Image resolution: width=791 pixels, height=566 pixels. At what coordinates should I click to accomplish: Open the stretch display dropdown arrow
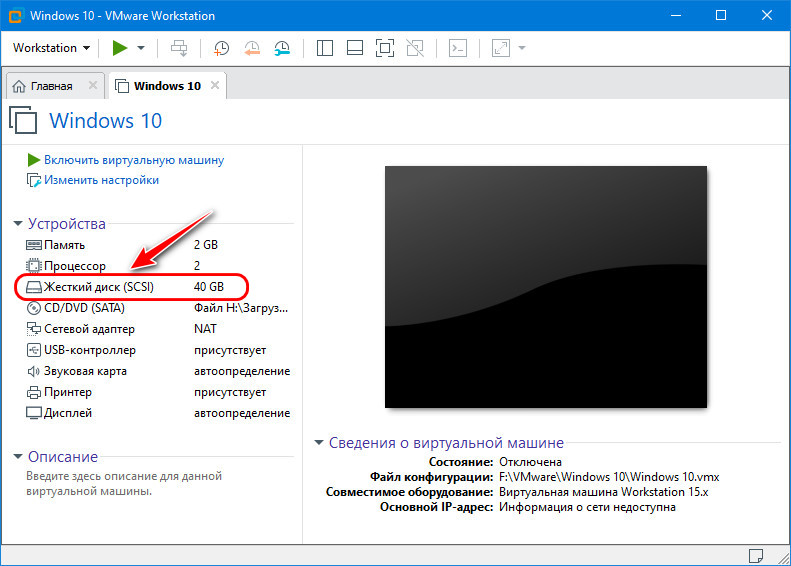pyautogui.click(x=522, y=48)
